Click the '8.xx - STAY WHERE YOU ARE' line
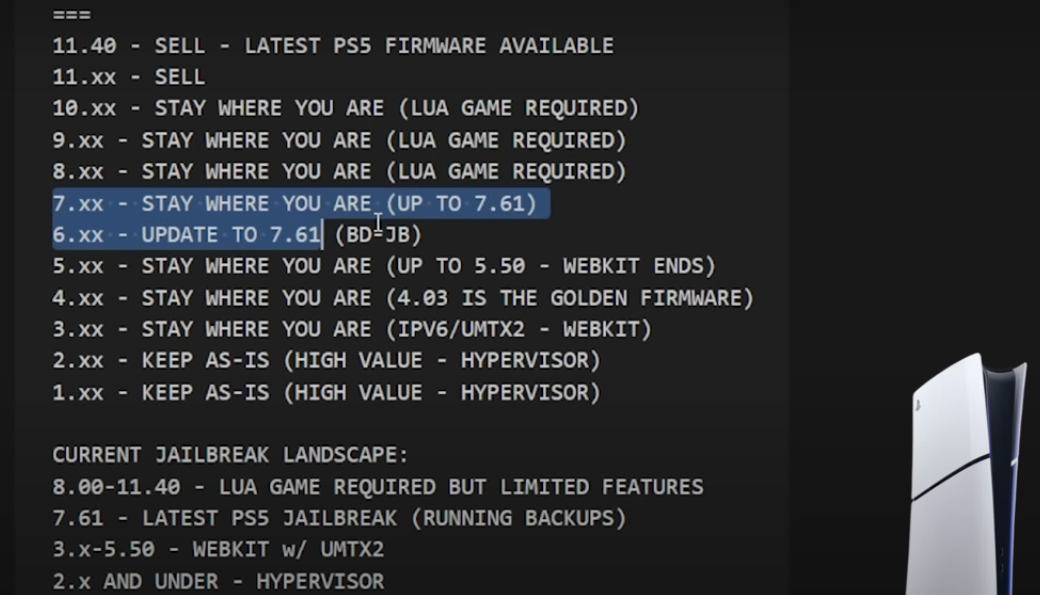This screenshot has width=1040, height=595. [x=339, y=172]
